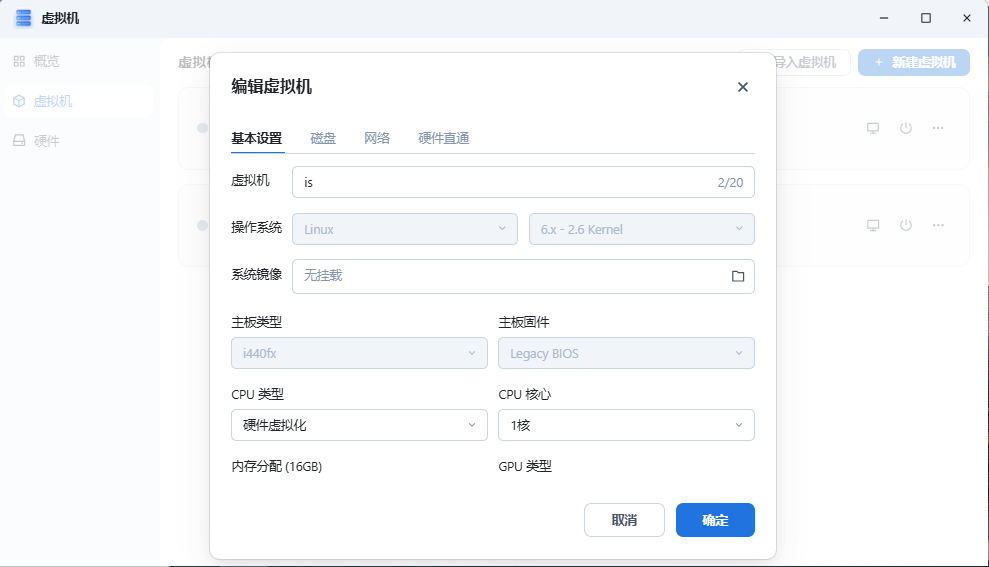Open the console monitor icon of first VM

872,128
